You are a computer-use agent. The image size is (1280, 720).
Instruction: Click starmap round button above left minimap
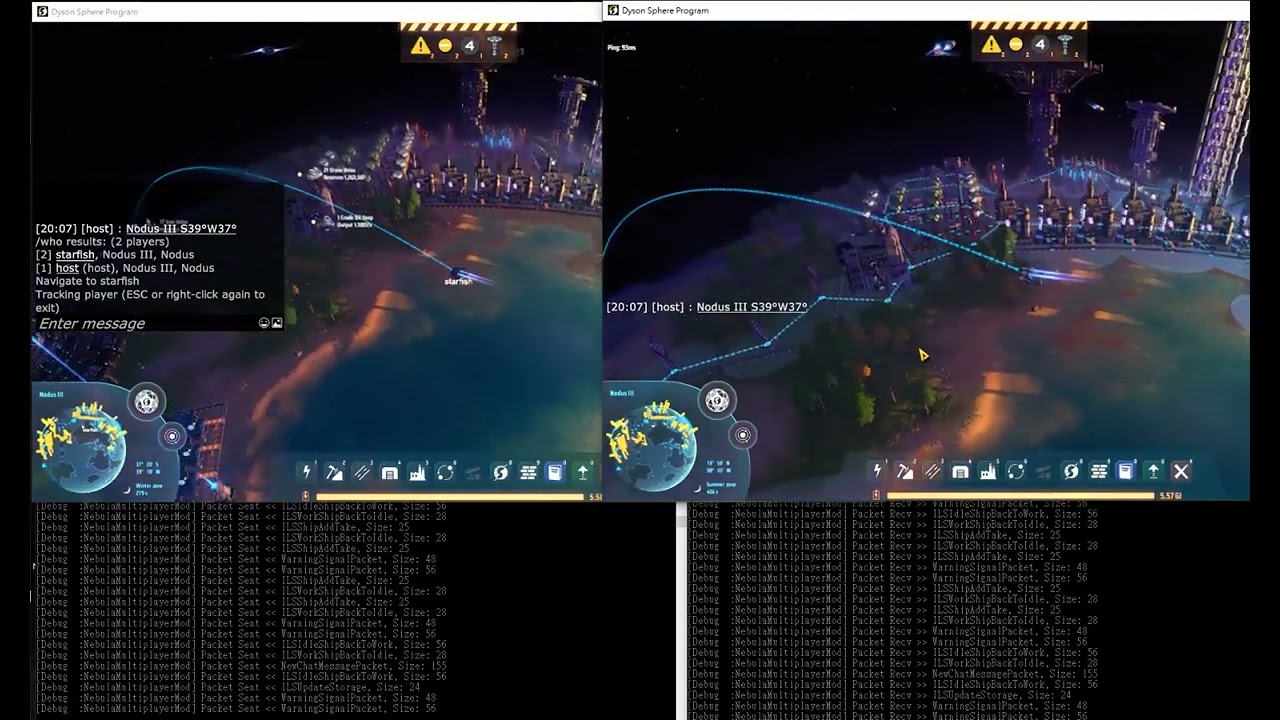[147, 402]
